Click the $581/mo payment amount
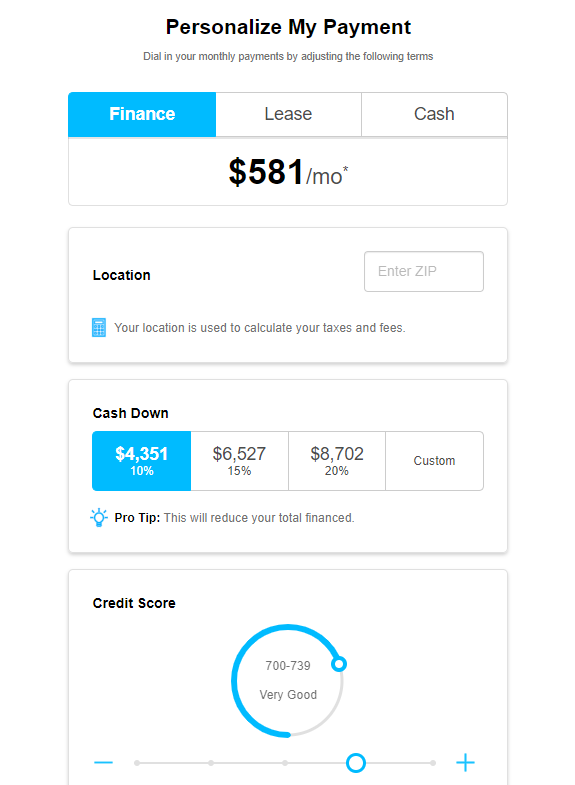Screen dimensions: 575x785 (x=288, y=172)
